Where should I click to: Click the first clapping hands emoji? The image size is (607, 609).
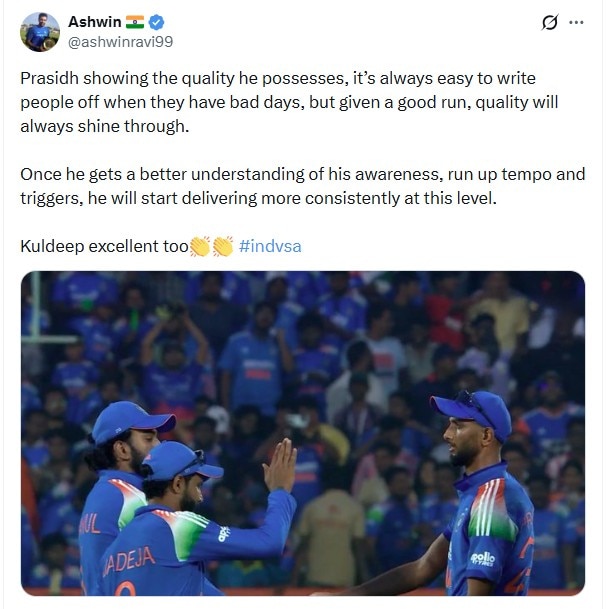coord(200,246)
